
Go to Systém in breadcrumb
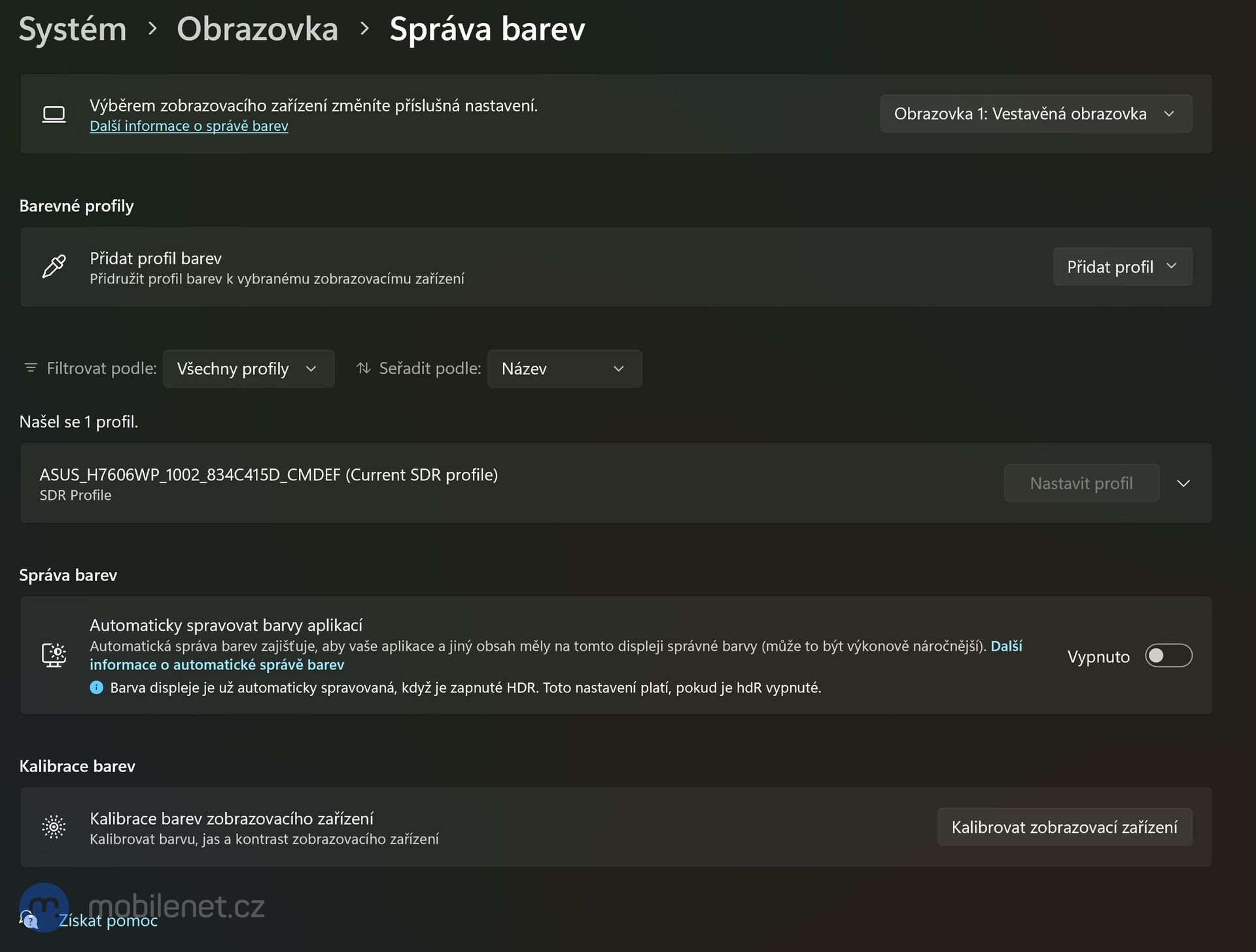point(73,29)
